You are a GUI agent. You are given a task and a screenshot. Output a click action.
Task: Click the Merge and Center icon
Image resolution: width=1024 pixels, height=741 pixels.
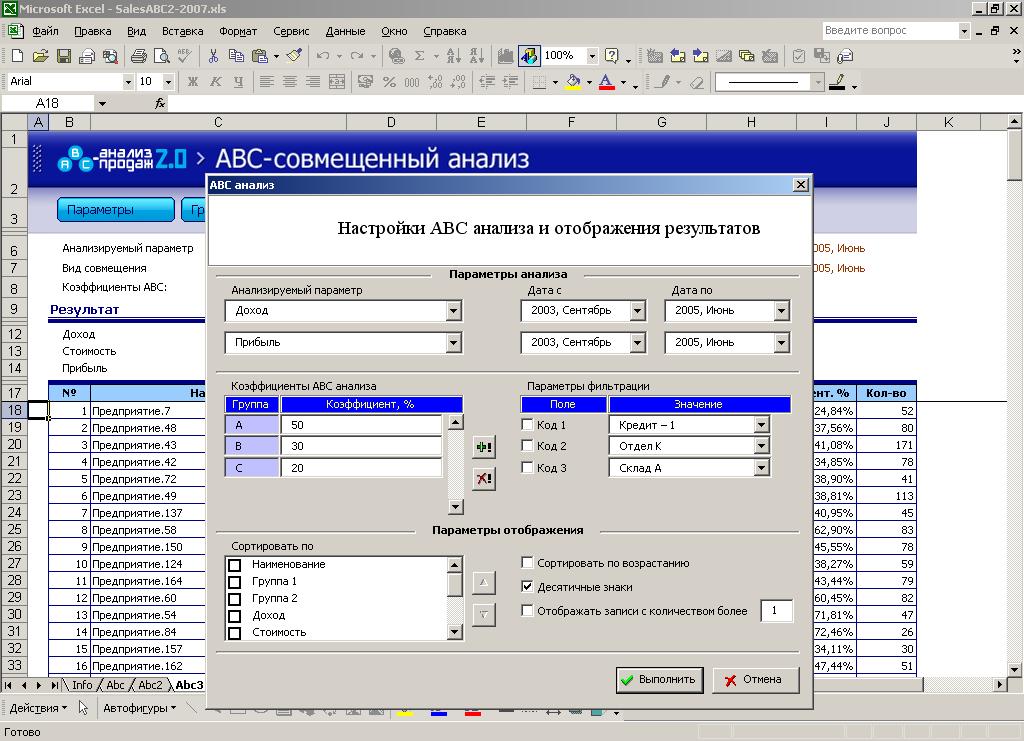(x=336, y=82)
